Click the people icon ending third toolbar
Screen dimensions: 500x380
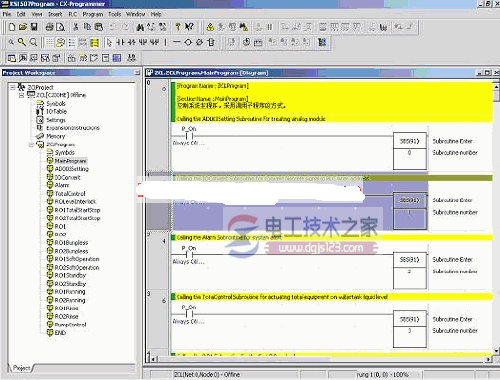point(131,58)
